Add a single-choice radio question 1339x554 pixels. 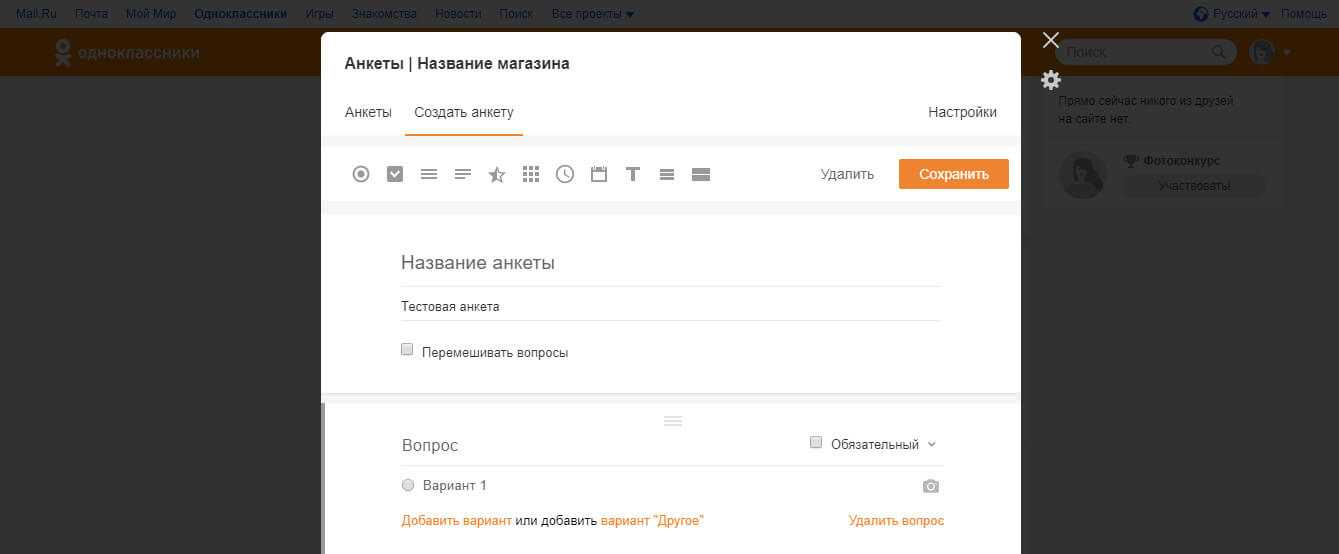pos(361,174)
